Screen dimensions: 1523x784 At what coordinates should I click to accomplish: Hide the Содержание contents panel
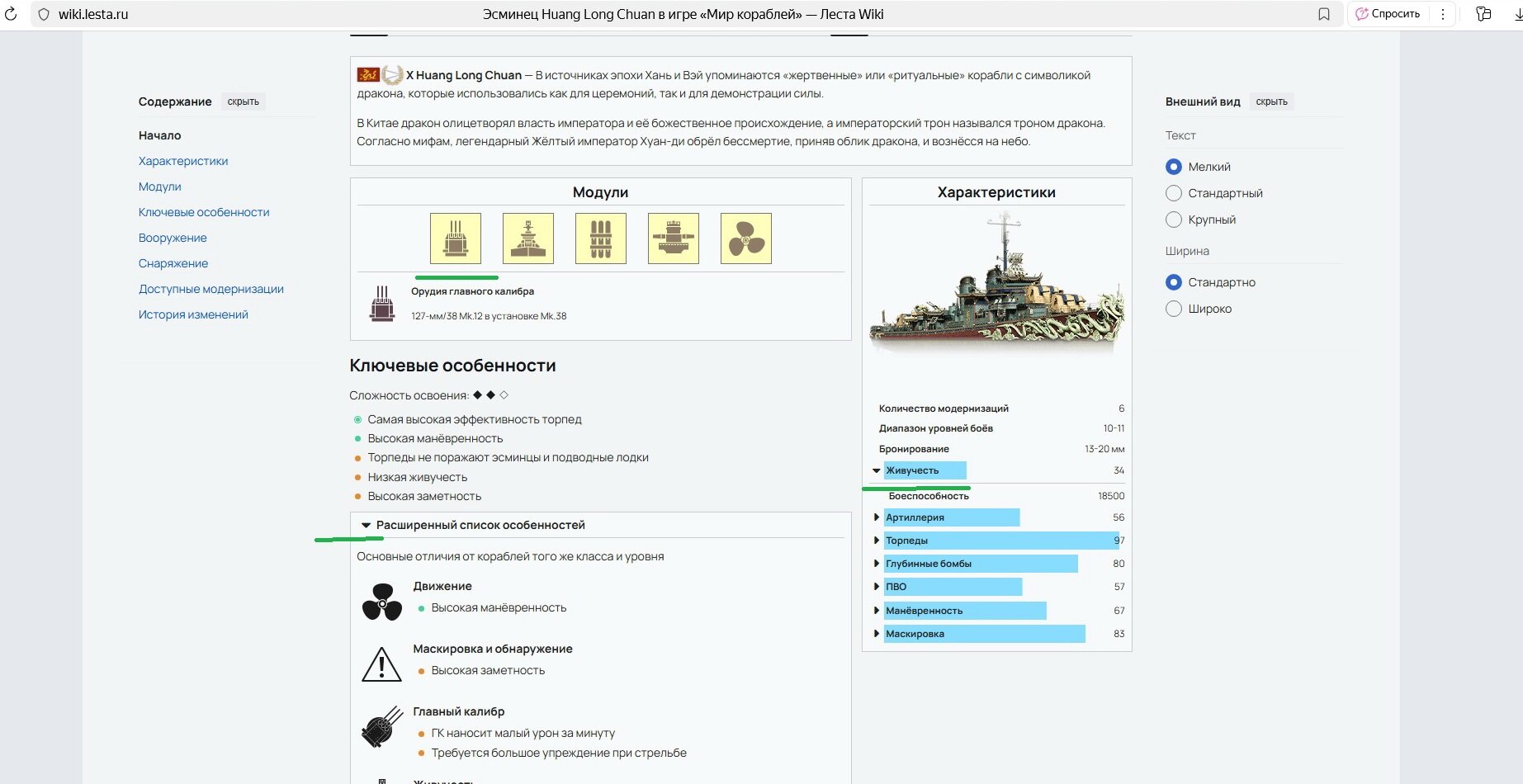pos(243,102)
